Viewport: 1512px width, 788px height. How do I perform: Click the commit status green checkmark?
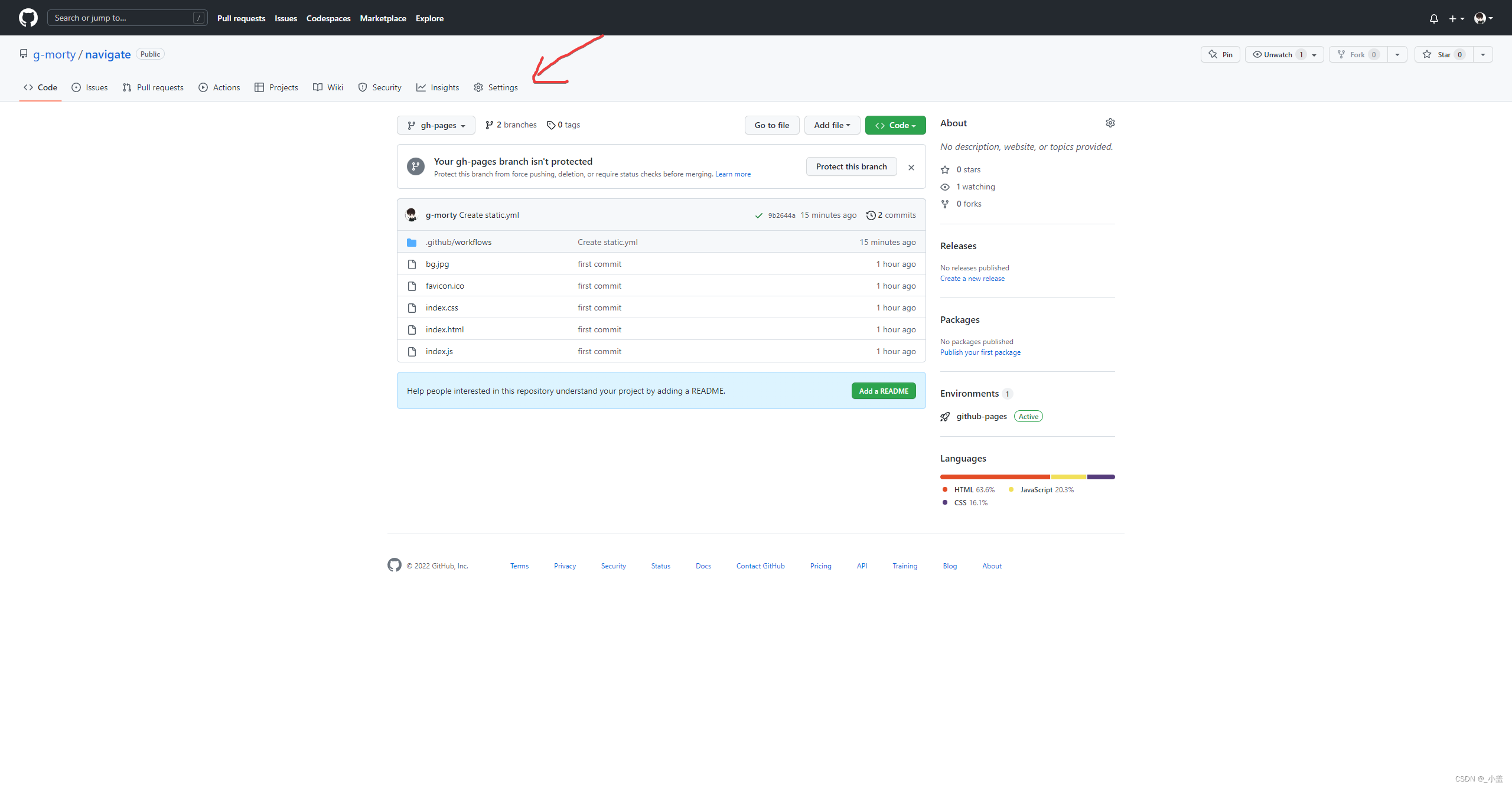(x=758, y=215)
